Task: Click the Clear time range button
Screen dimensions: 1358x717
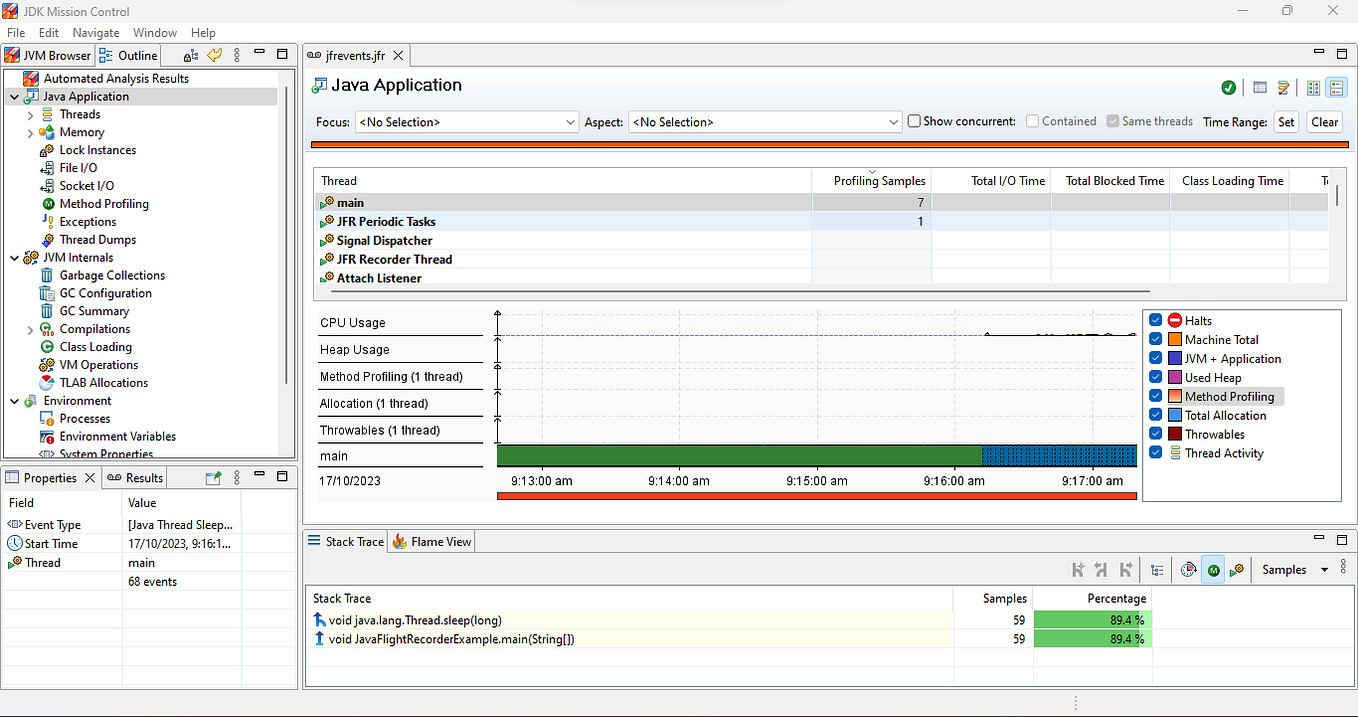Action: tap(1324, 121)
